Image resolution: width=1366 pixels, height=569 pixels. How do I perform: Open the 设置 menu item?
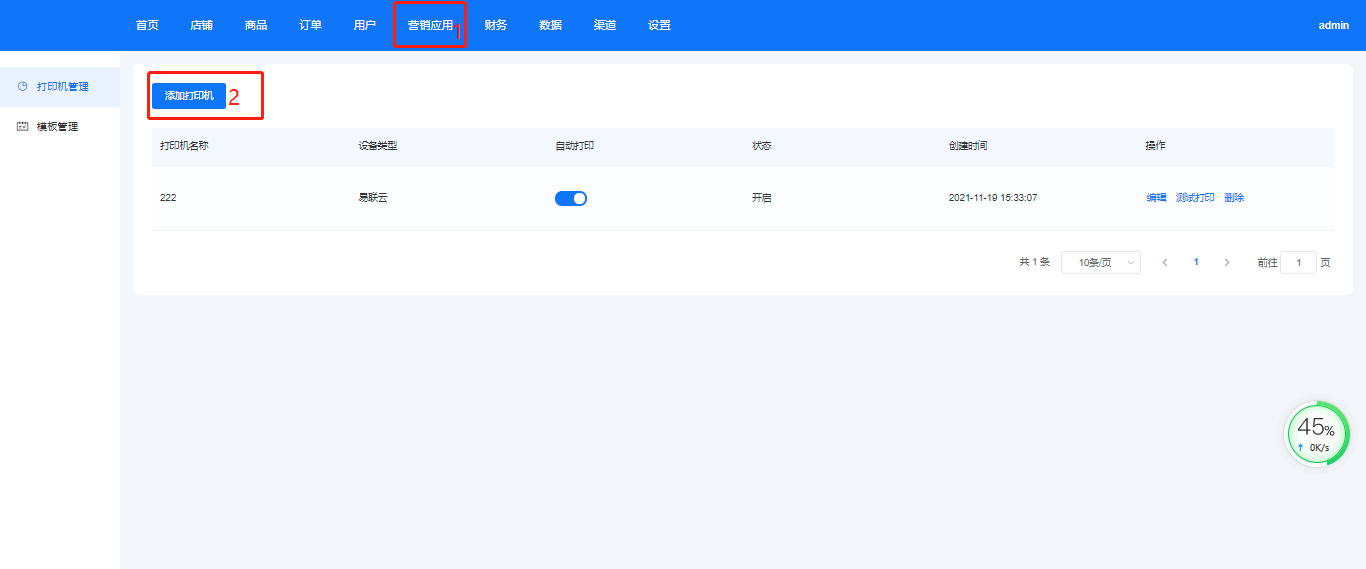(x=659, y=25)
